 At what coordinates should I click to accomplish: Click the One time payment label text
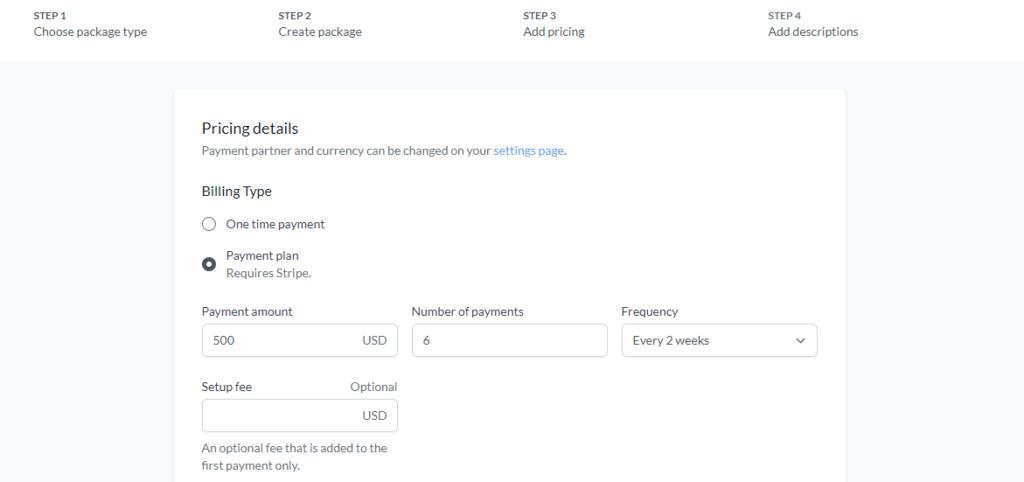click(276, 224)
